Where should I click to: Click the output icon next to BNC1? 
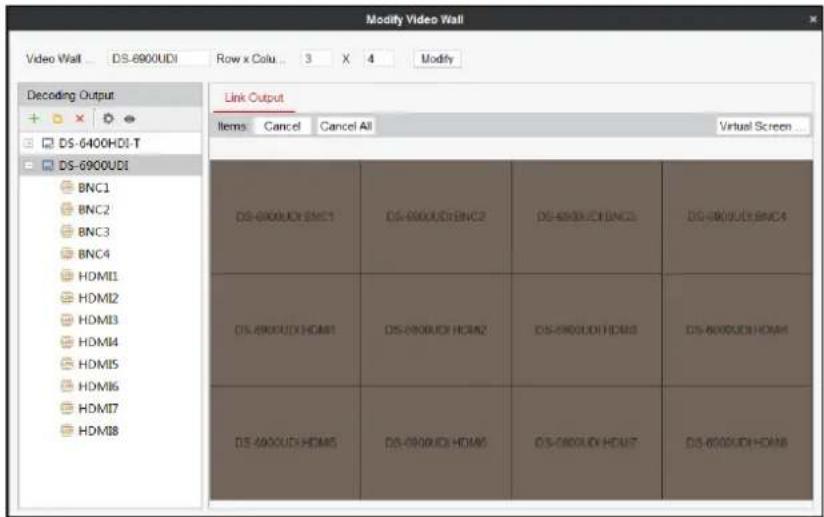(x=67, y=187)
